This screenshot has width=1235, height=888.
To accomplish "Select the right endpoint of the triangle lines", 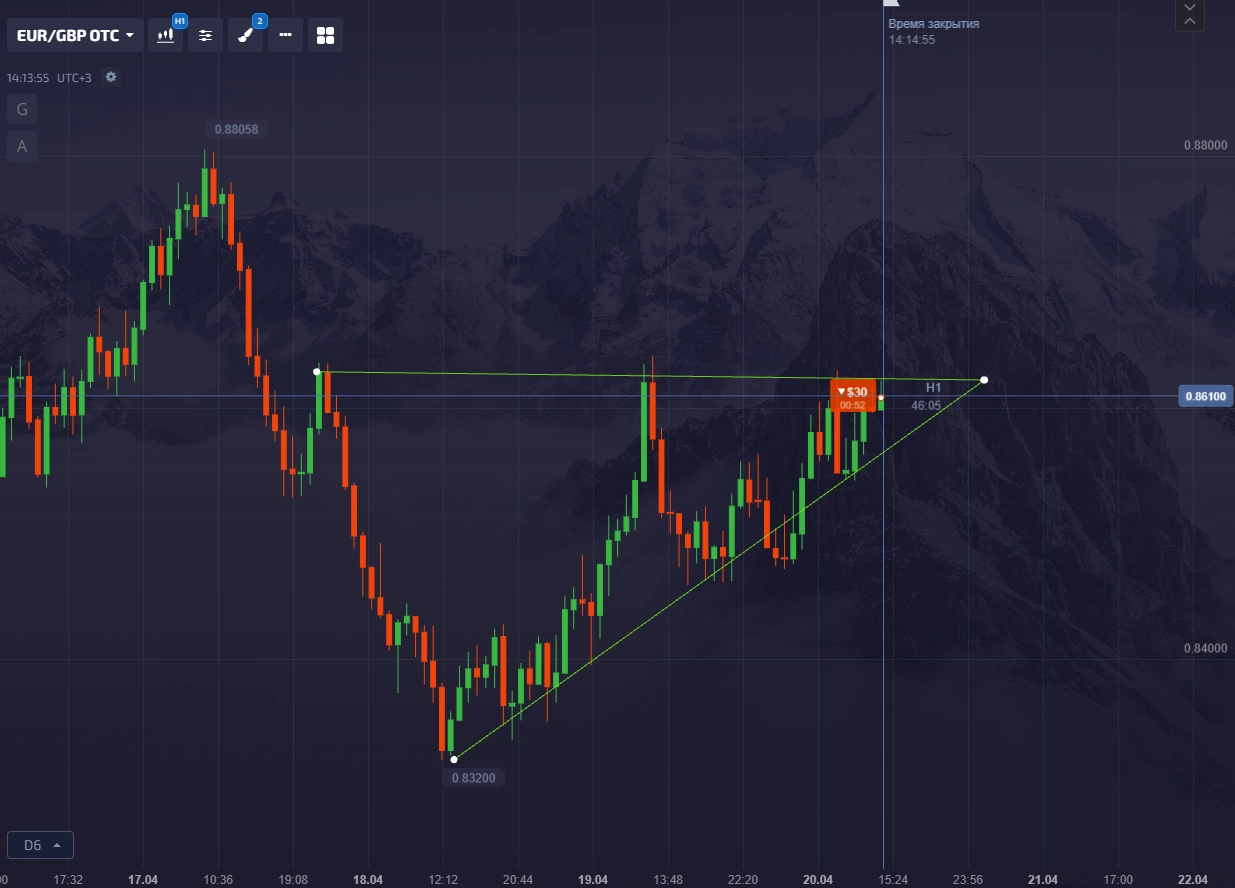I will 984,380.
